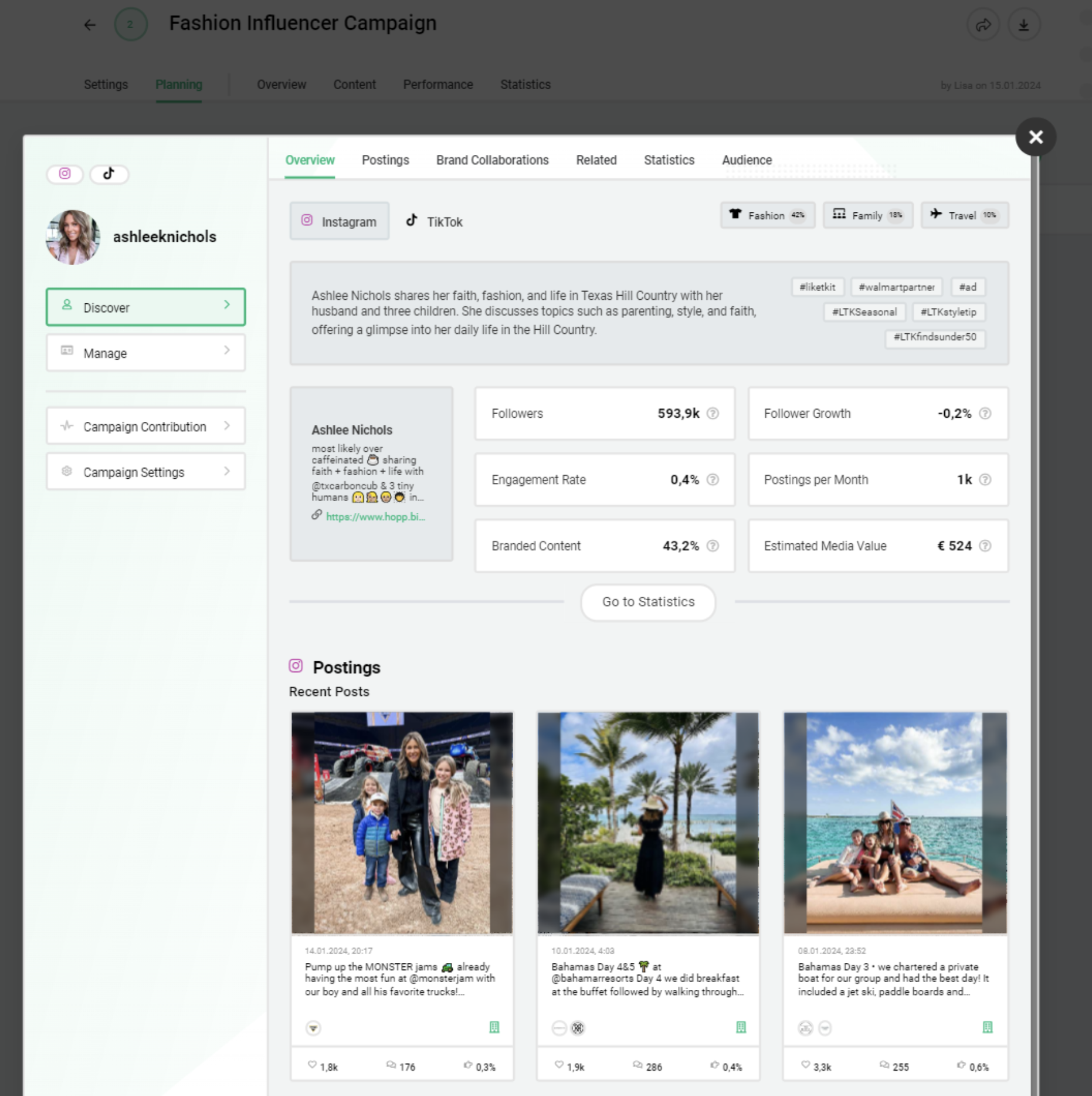Click Ashlee Nichols profile photo
The width and height of the screenshot is (1092, 1096).
73,237
